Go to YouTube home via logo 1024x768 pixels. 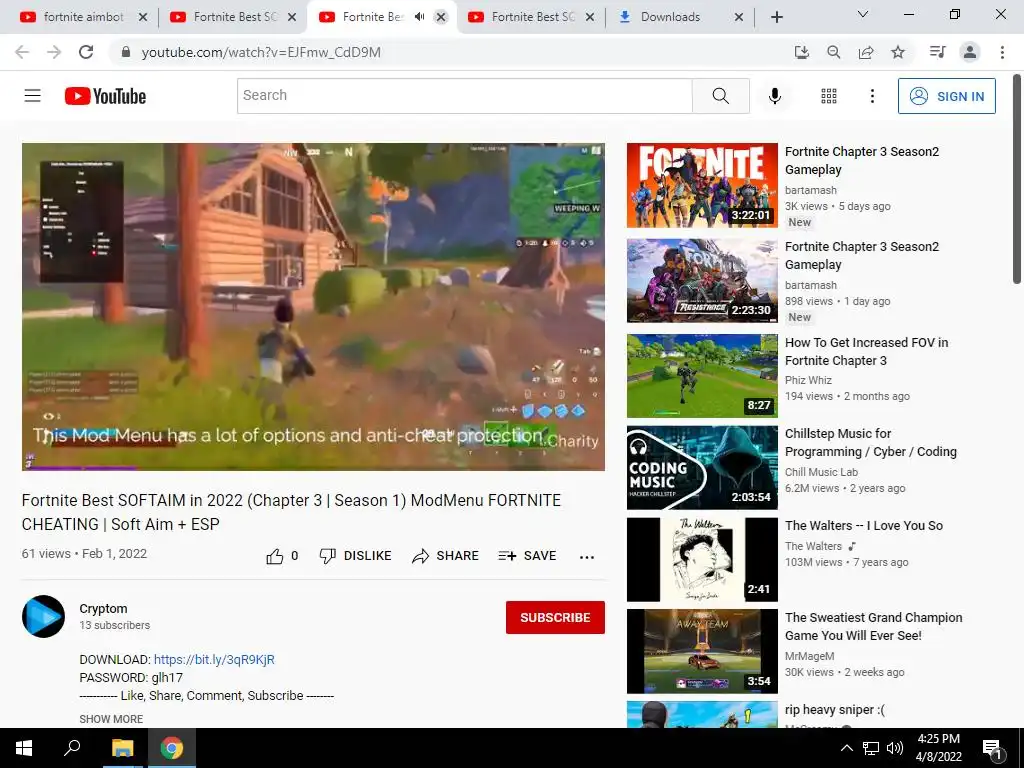pyautogui.click(x=105, y=96)
